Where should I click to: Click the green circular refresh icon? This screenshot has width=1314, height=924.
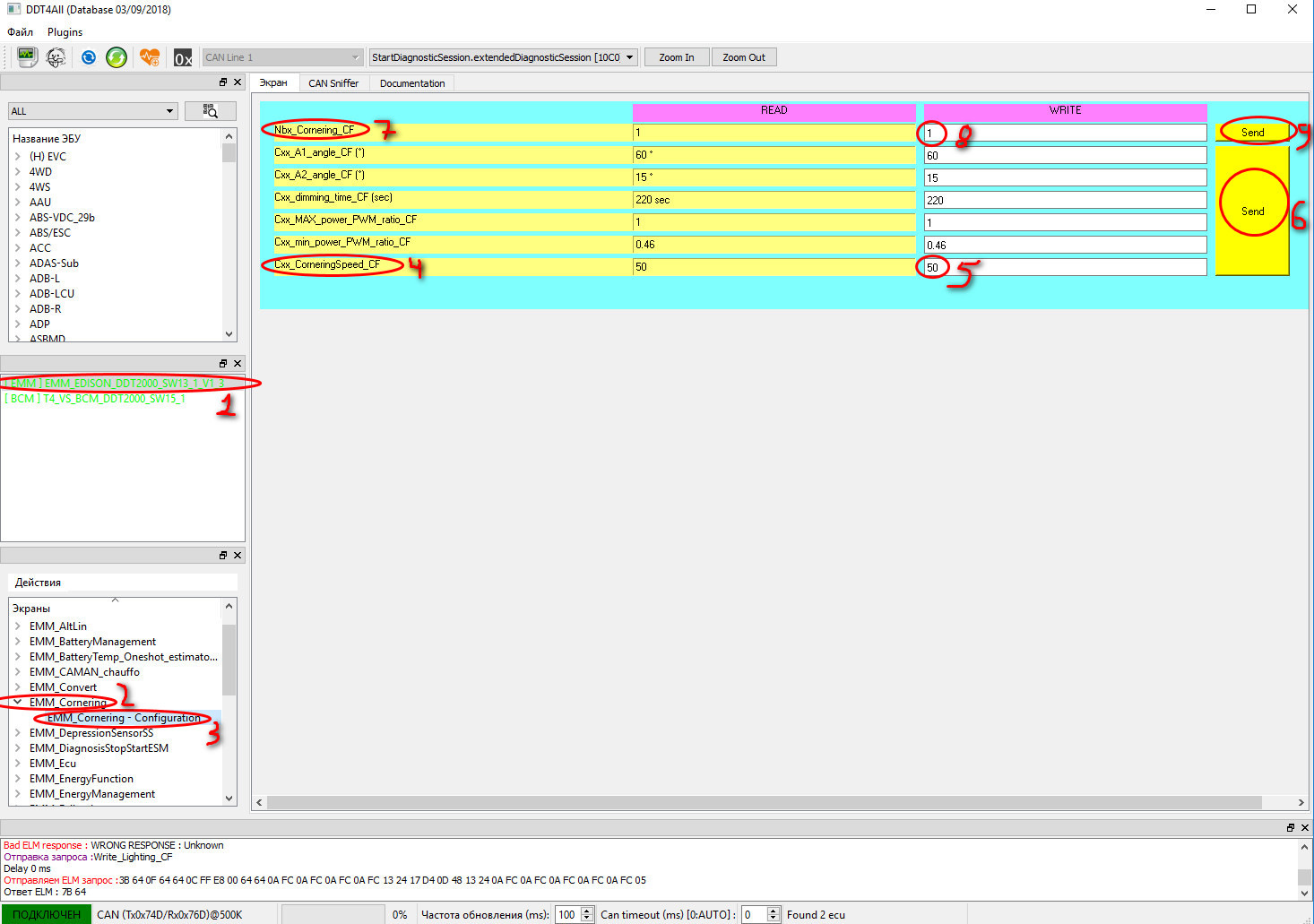(117, 57)
